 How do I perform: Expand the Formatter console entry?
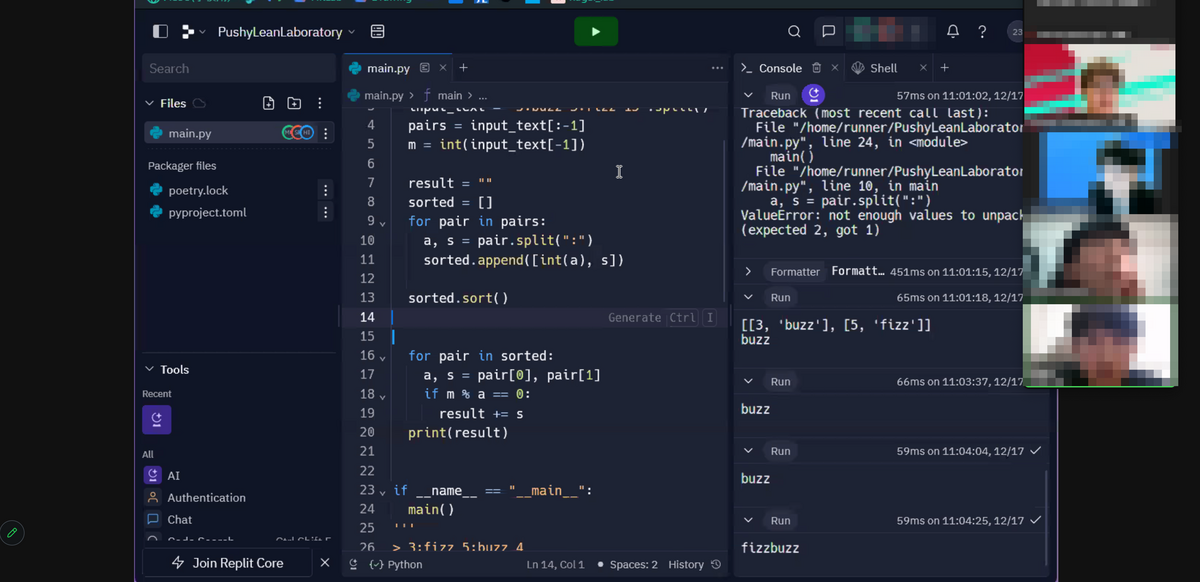[748, 271]
